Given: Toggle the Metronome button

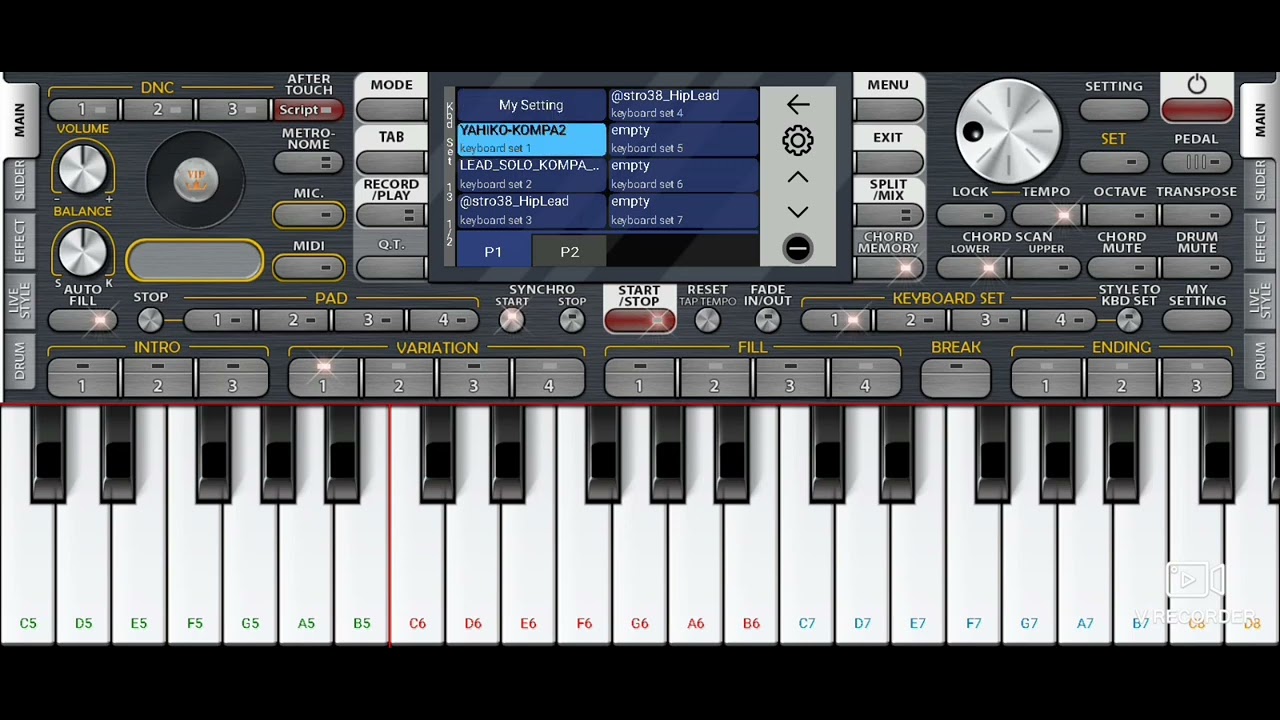Looking at the screenshot, I should tap(308, 162).
